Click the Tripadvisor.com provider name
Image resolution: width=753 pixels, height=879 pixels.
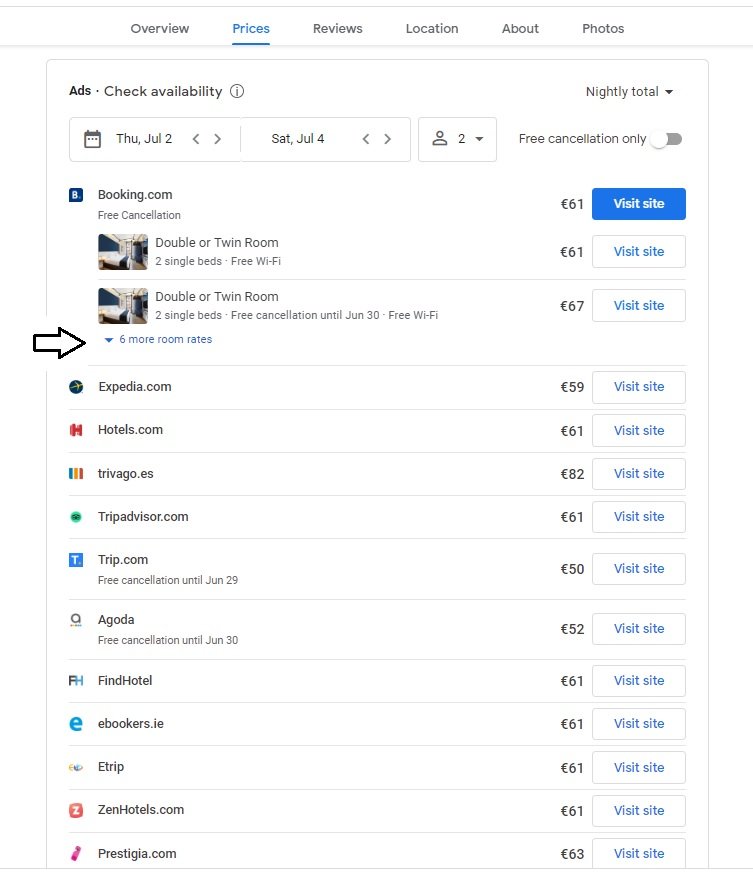point(143,517)
